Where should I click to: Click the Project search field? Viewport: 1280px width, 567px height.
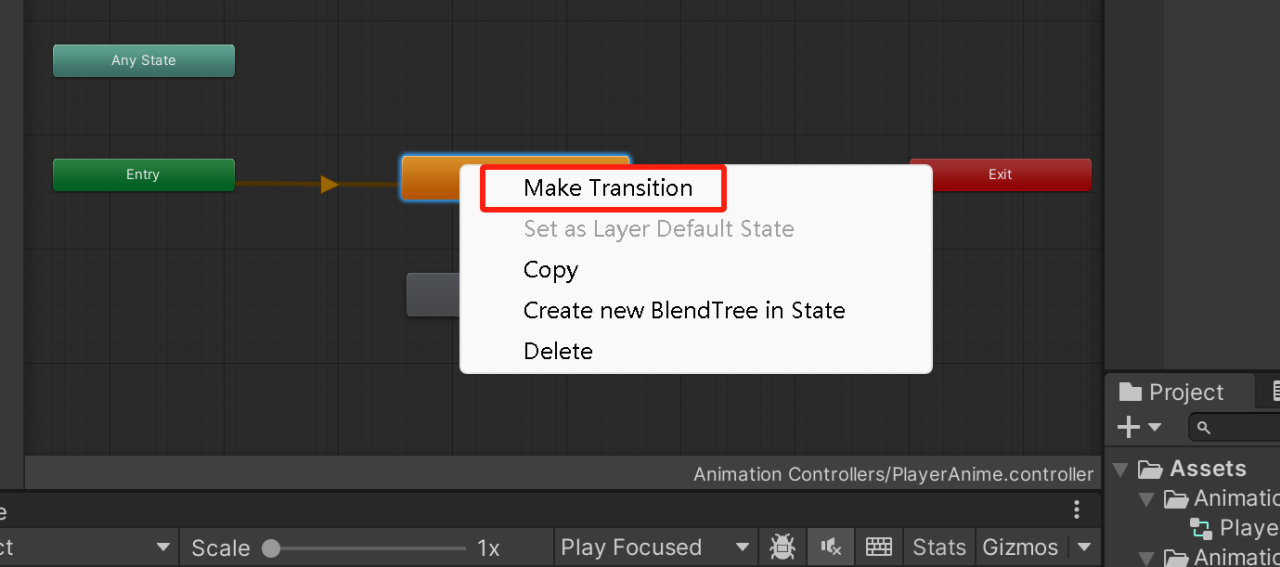[x=1234, y=428]
